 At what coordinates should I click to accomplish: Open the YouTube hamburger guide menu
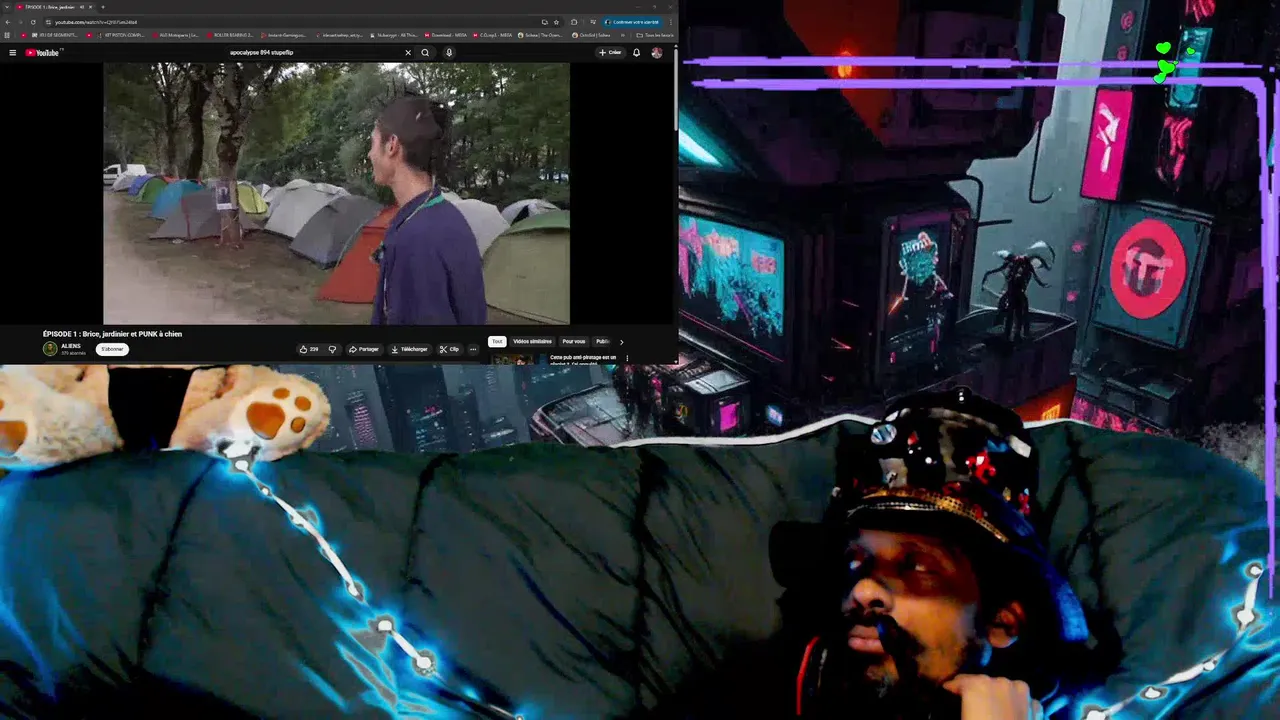12,52
